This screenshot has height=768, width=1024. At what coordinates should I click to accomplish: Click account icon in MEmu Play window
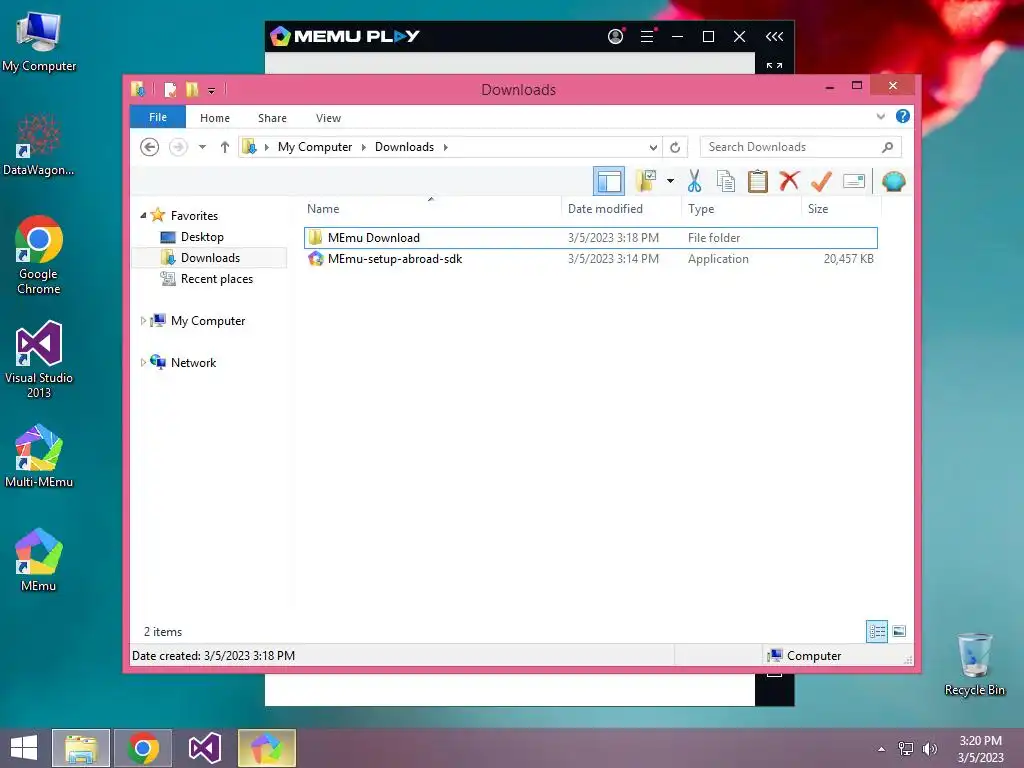(x=616, y=36)
